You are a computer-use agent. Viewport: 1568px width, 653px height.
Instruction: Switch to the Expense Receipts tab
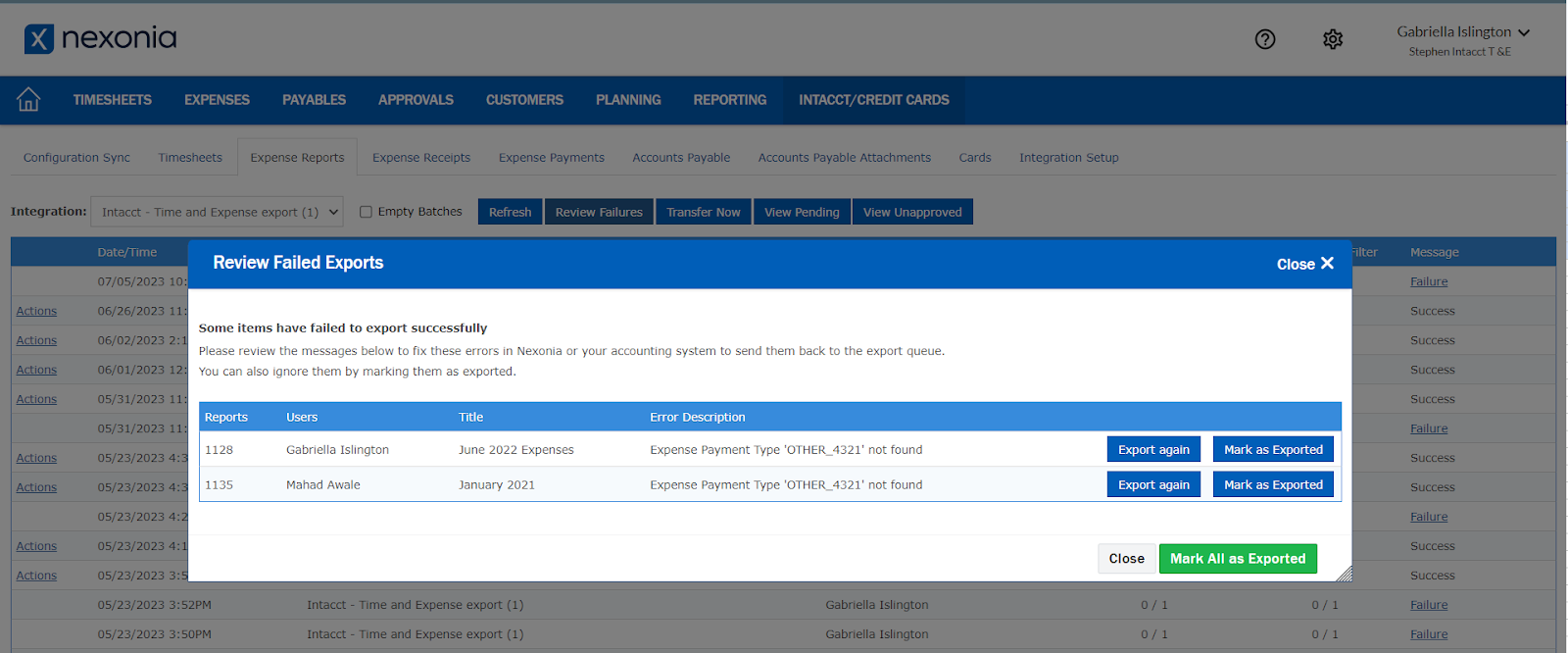pyautogui.click(x=421, y=158)
